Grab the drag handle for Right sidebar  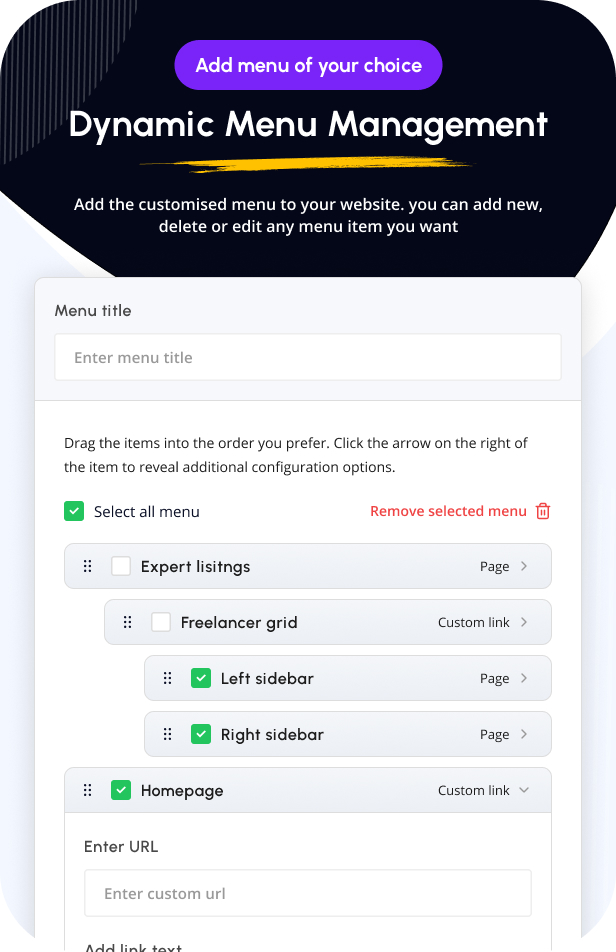point(168,734)
